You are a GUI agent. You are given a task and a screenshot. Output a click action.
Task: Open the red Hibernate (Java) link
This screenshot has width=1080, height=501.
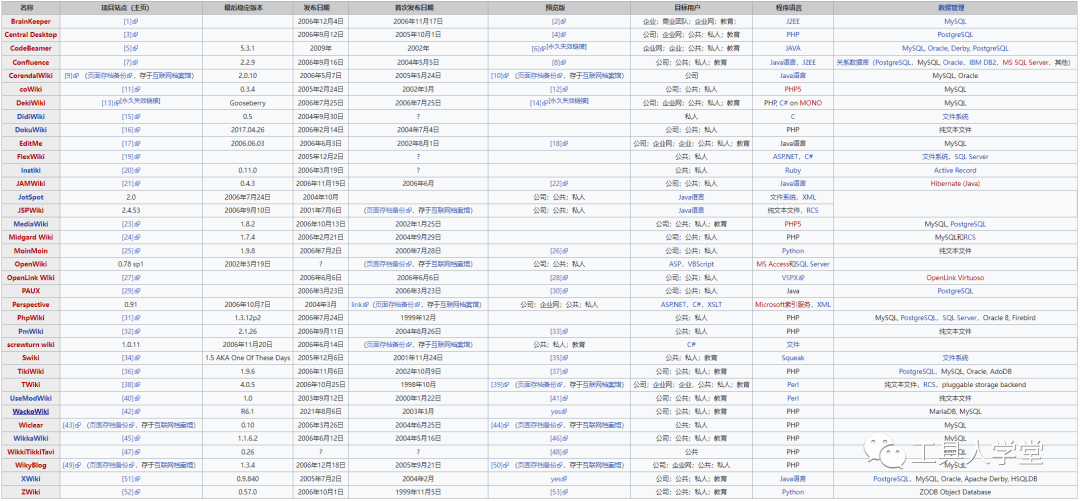[x=955, y=183]
